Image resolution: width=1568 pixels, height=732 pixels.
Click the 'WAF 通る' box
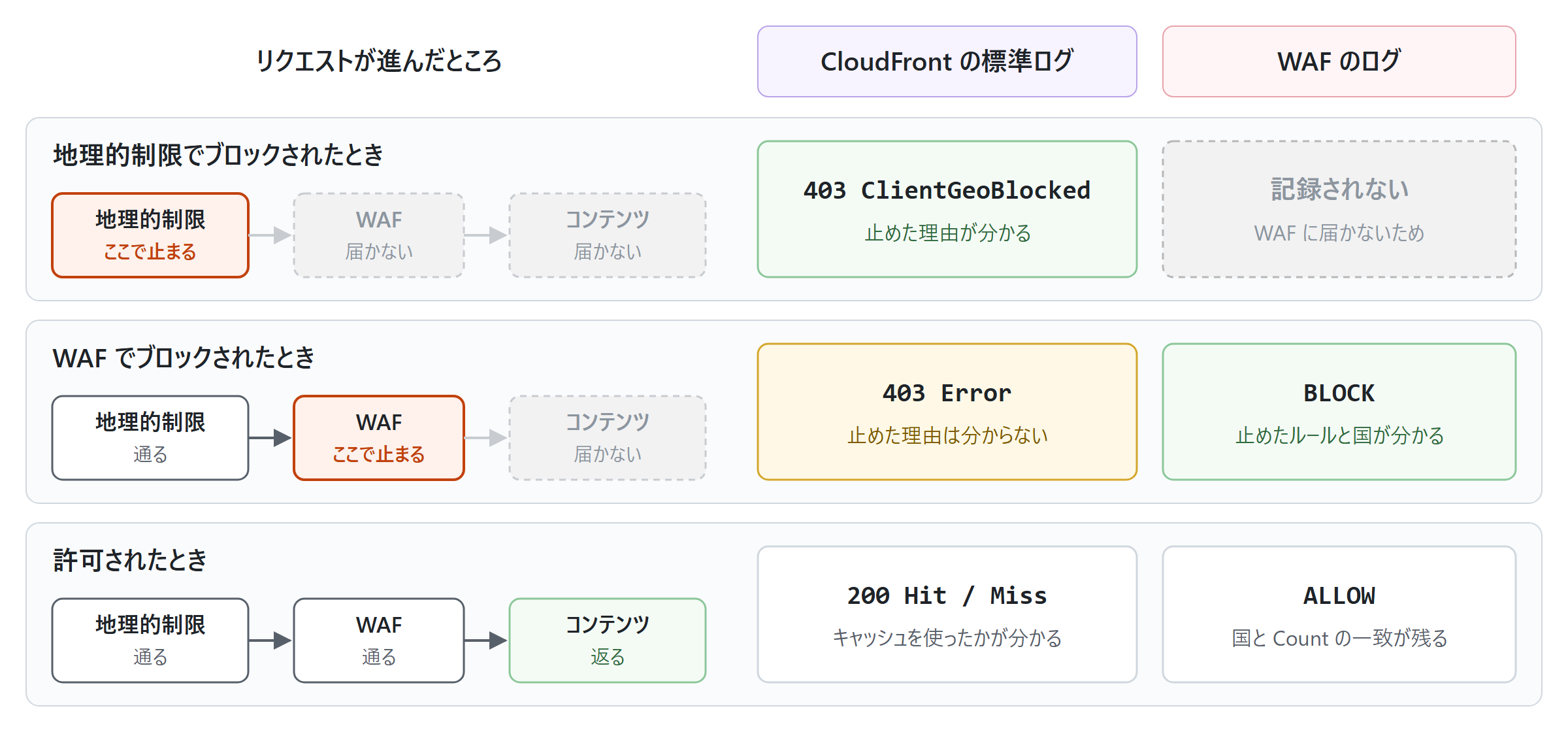(379, 640)
